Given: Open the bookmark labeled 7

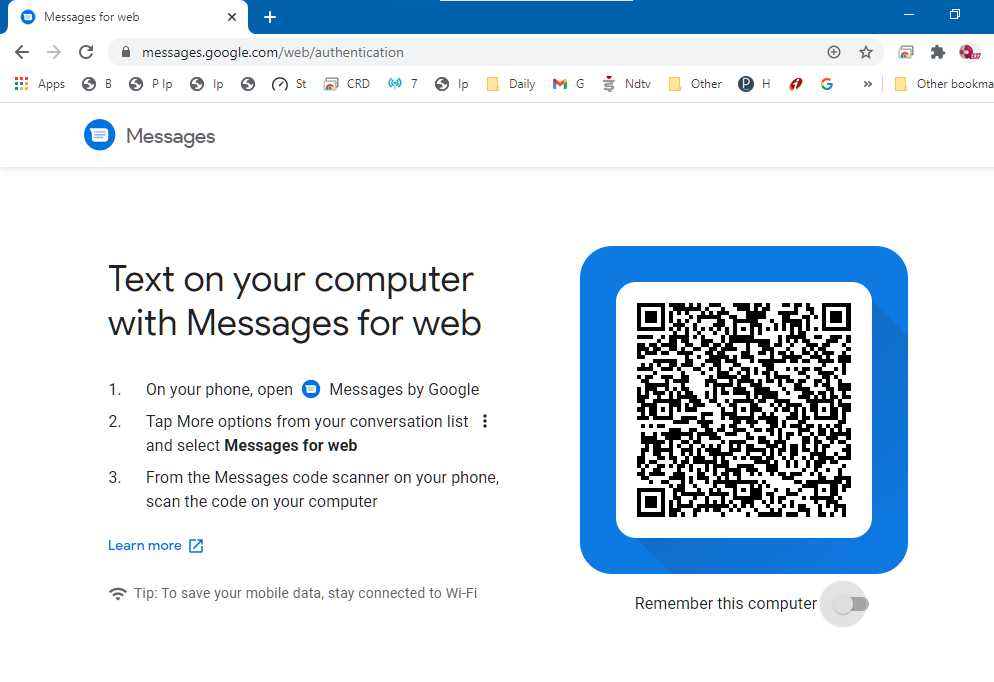Looking at the screenshot, I should (x=403, y=84).
